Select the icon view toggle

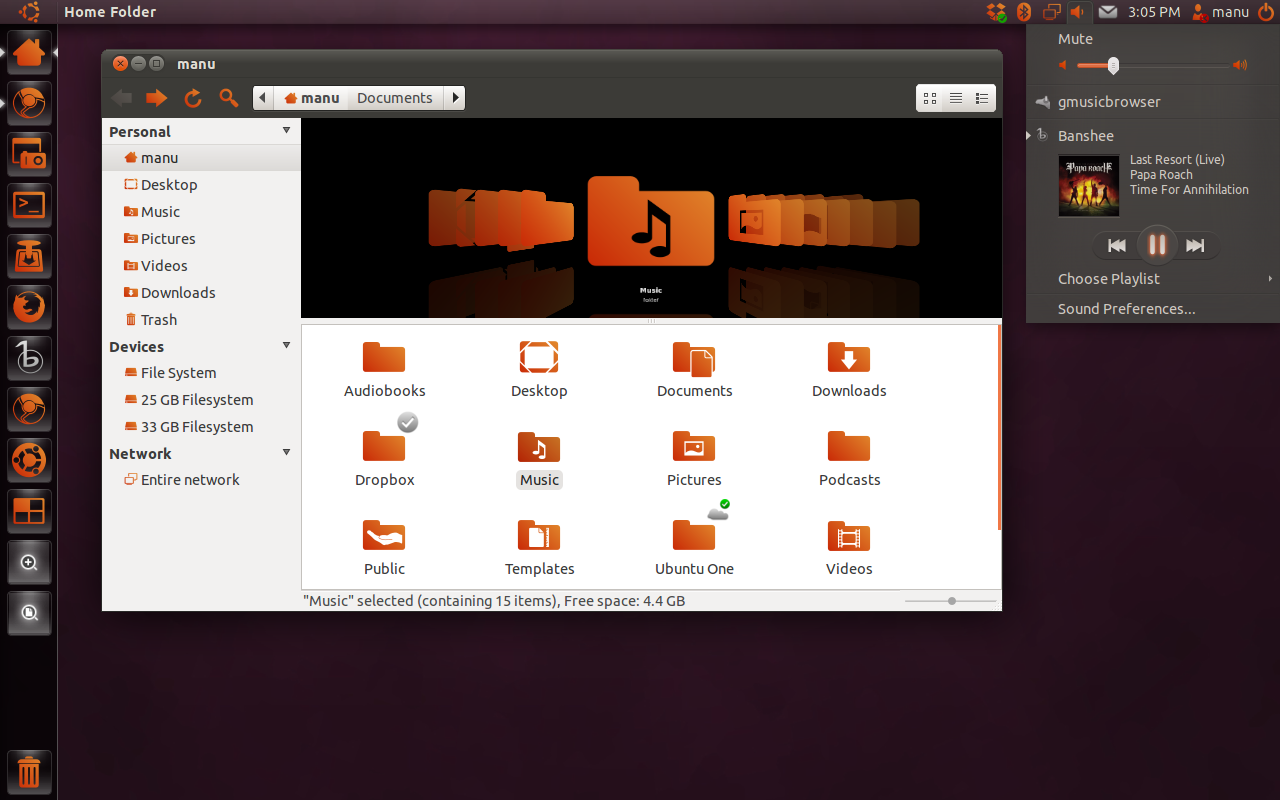[x=929, y=98]
